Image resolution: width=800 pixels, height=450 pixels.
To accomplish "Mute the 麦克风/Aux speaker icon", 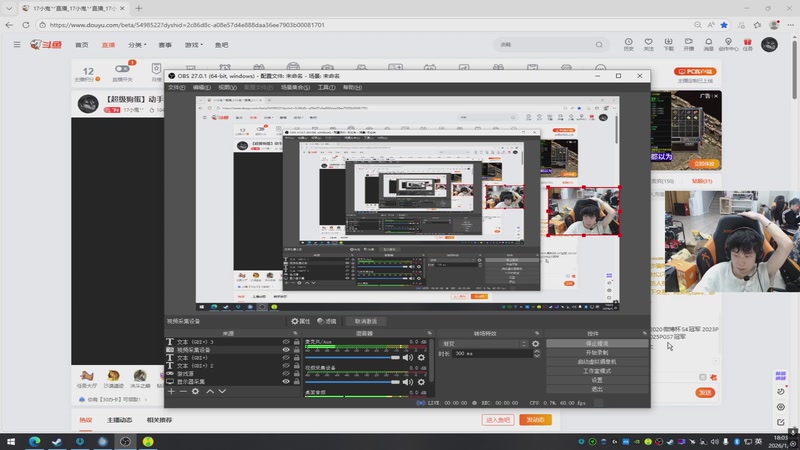I will point(408,357).
